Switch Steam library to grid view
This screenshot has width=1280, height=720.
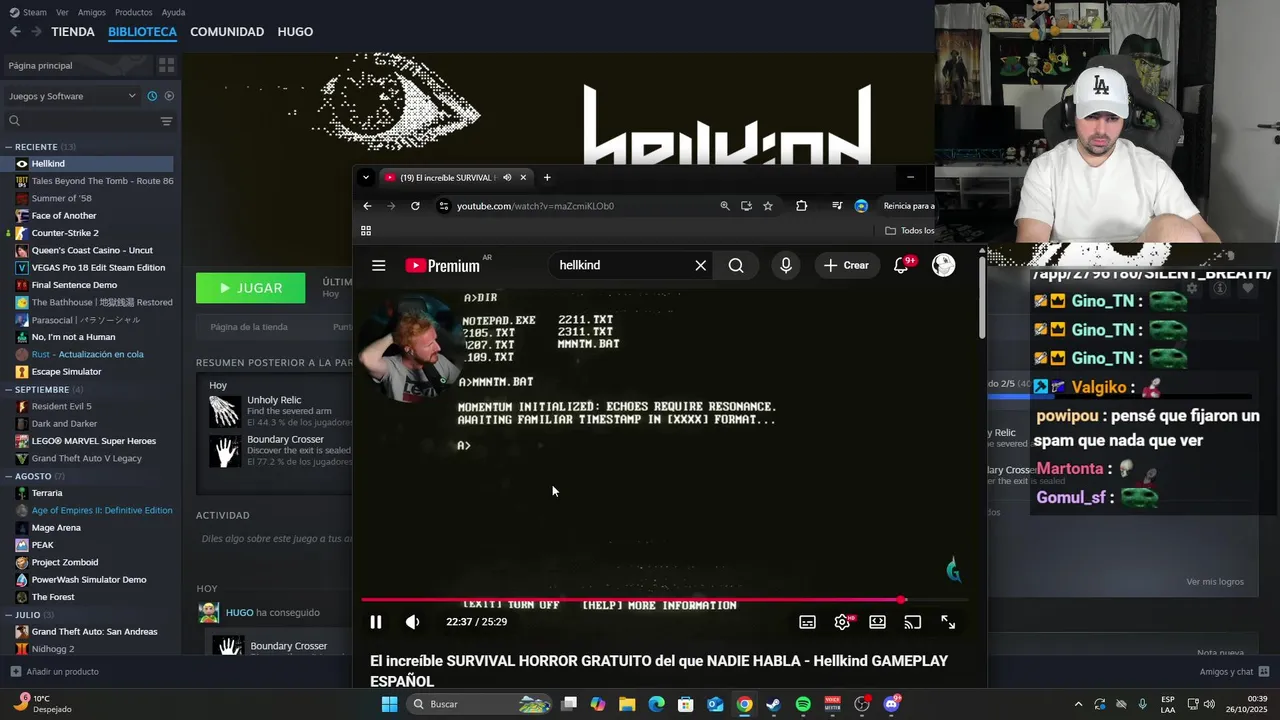(x=166, y=65)
